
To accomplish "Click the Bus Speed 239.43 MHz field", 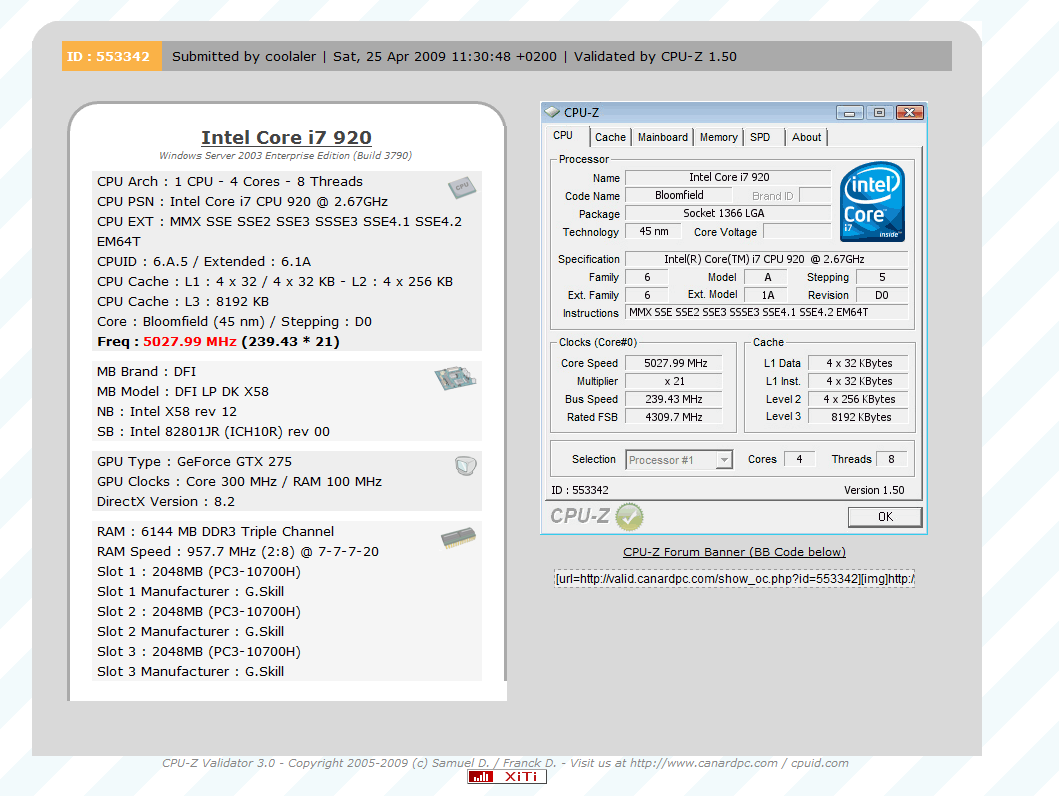I will [674, 400].
